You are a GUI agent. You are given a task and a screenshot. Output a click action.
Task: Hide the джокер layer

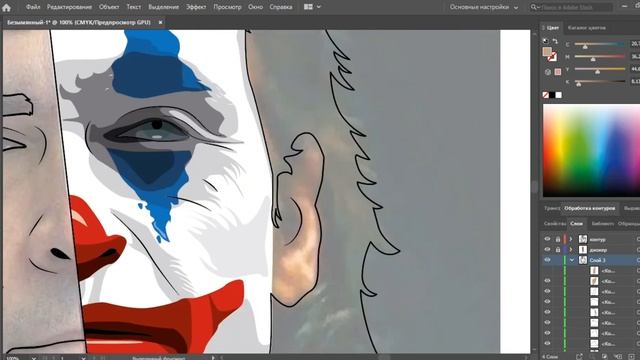click(x=547, y=249)
